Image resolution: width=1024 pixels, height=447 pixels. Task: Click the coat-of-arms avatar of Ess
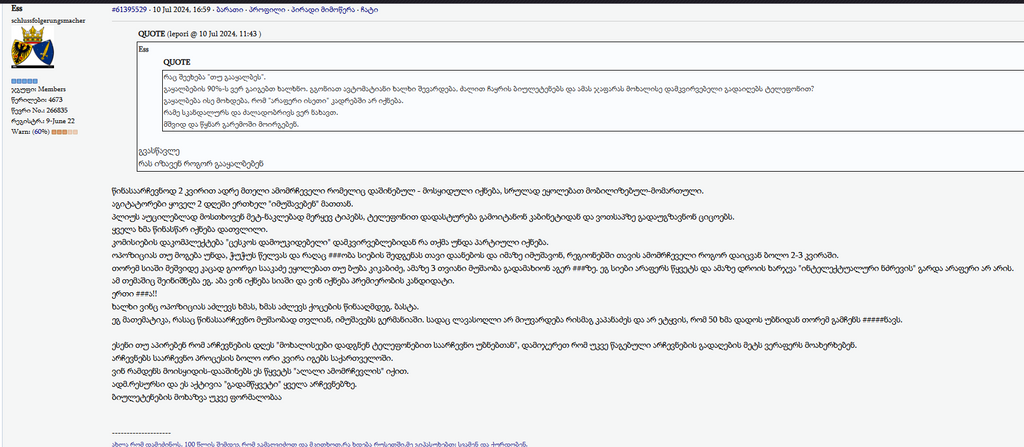pyautogui.click(x=33, y=46)
